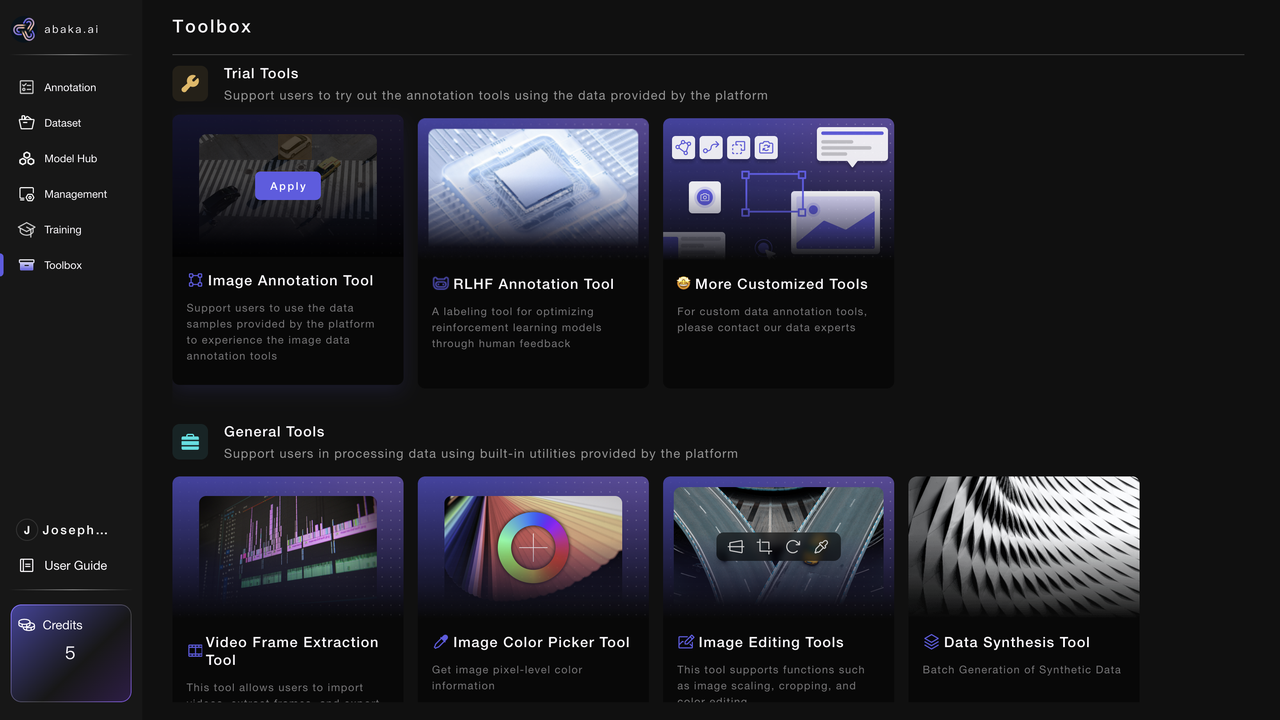The width and height of the screenshot is (1280, 720).
Task: Click 'Get image pixel-level color information' text
Action: tap(507, 678)
